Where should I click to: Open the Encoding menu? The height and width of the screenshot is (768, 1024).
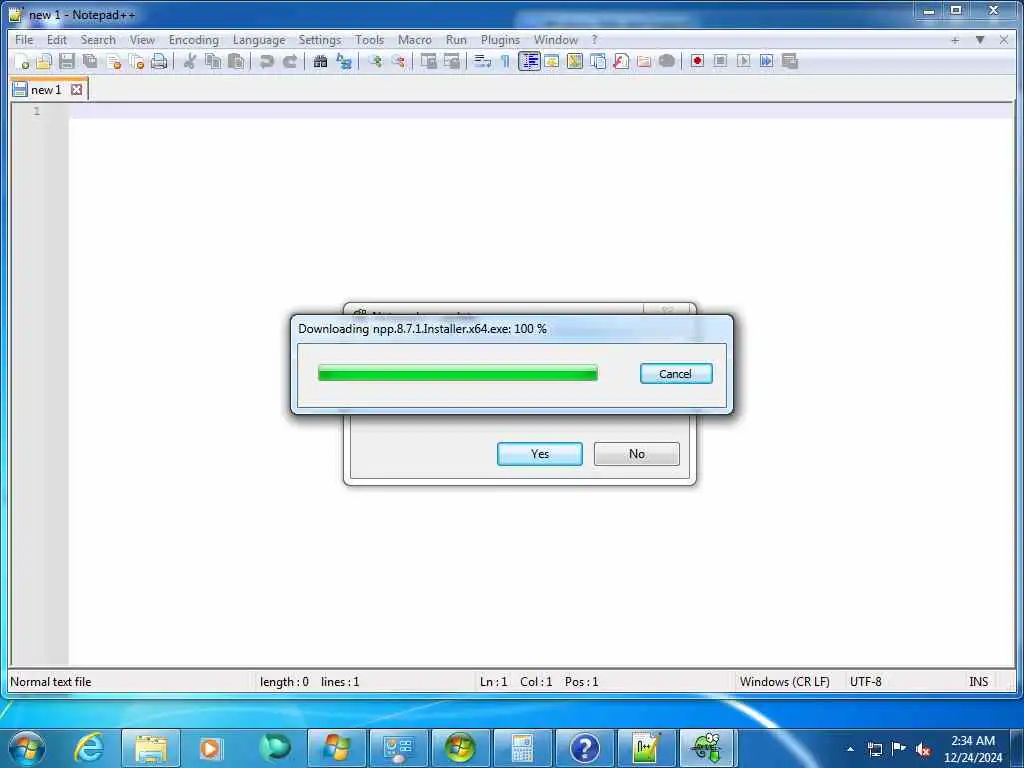(193, 40)
